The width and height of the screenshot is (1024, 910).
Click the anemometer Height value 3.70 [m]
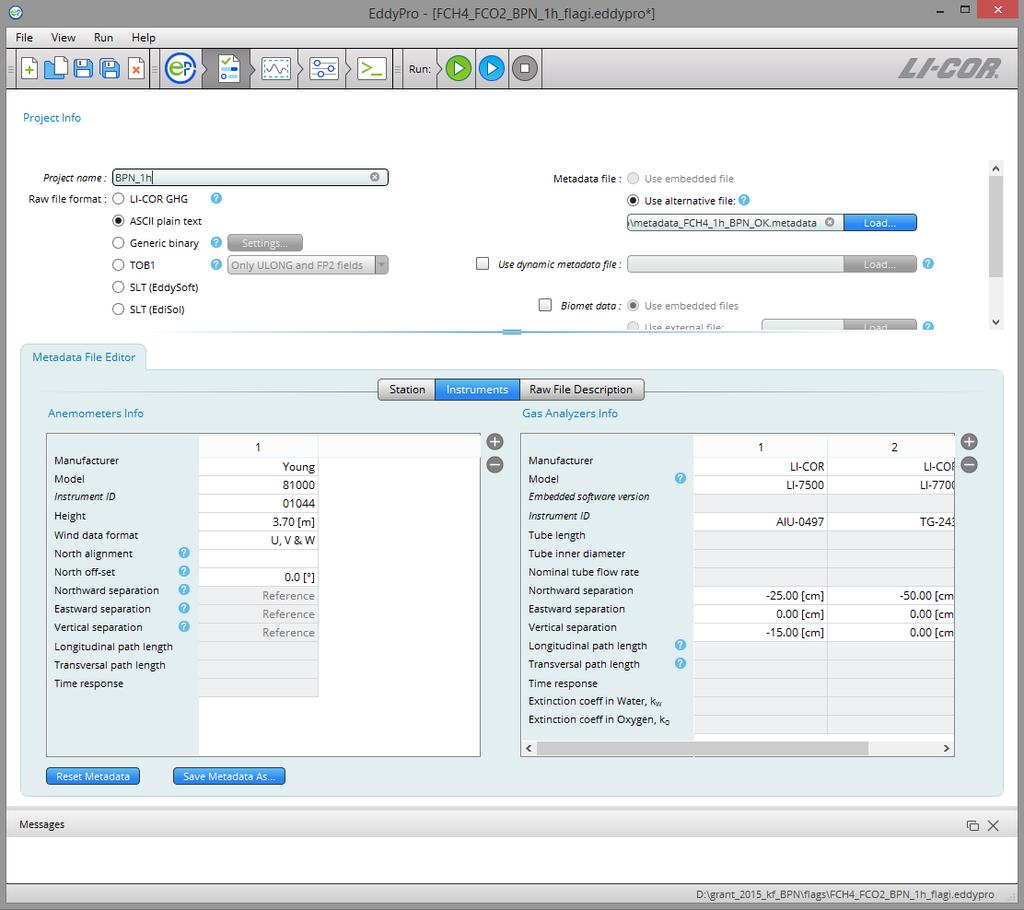tap(258, 522)
